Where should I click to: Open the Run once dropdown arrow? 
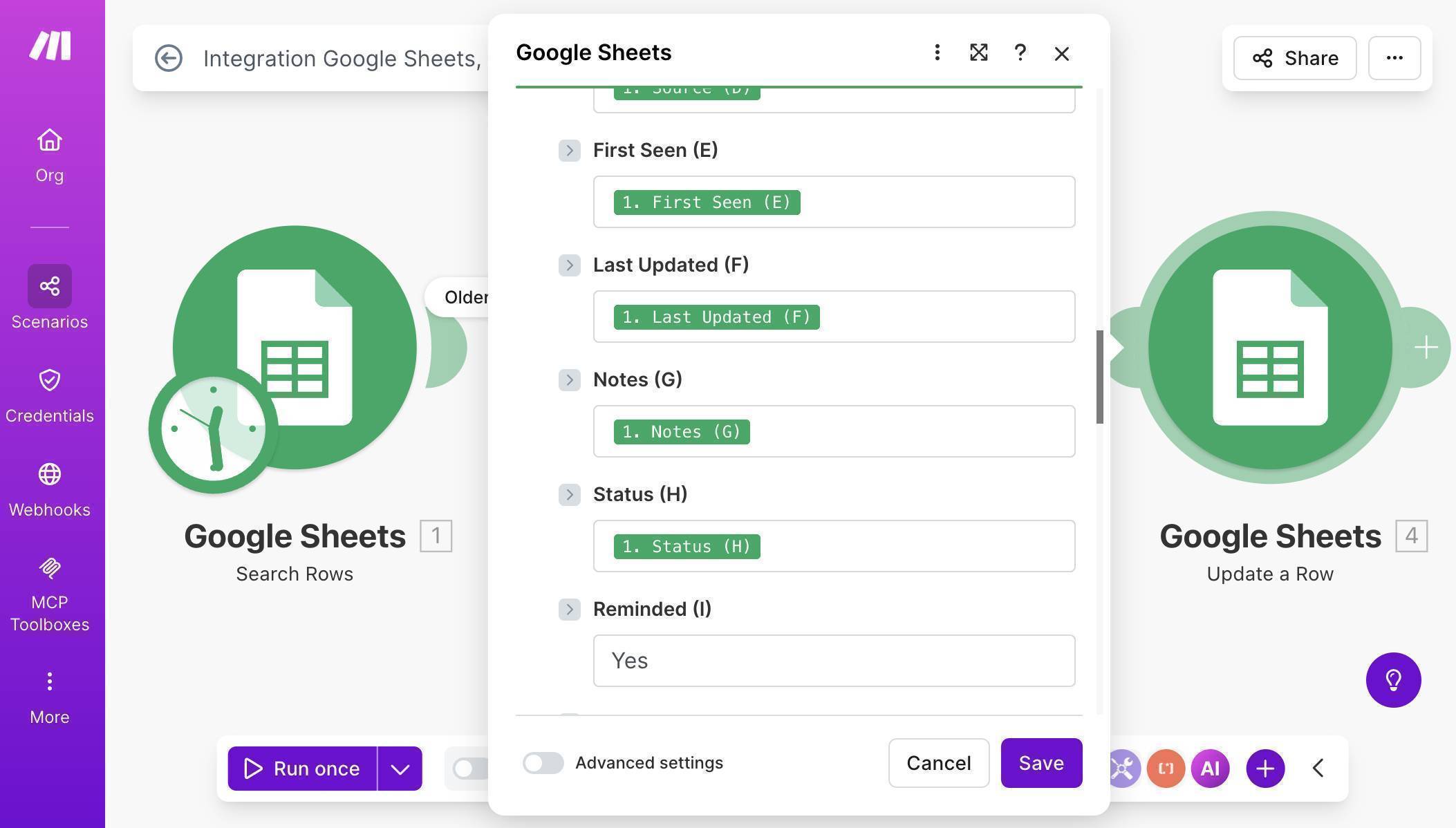[400, 768]
